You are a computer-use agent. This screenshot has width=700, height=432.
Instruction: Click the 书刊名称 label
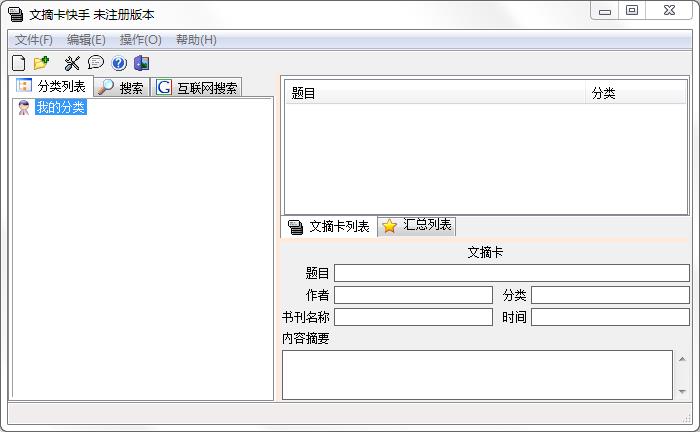pyautogui.click(x=306, y=317)
